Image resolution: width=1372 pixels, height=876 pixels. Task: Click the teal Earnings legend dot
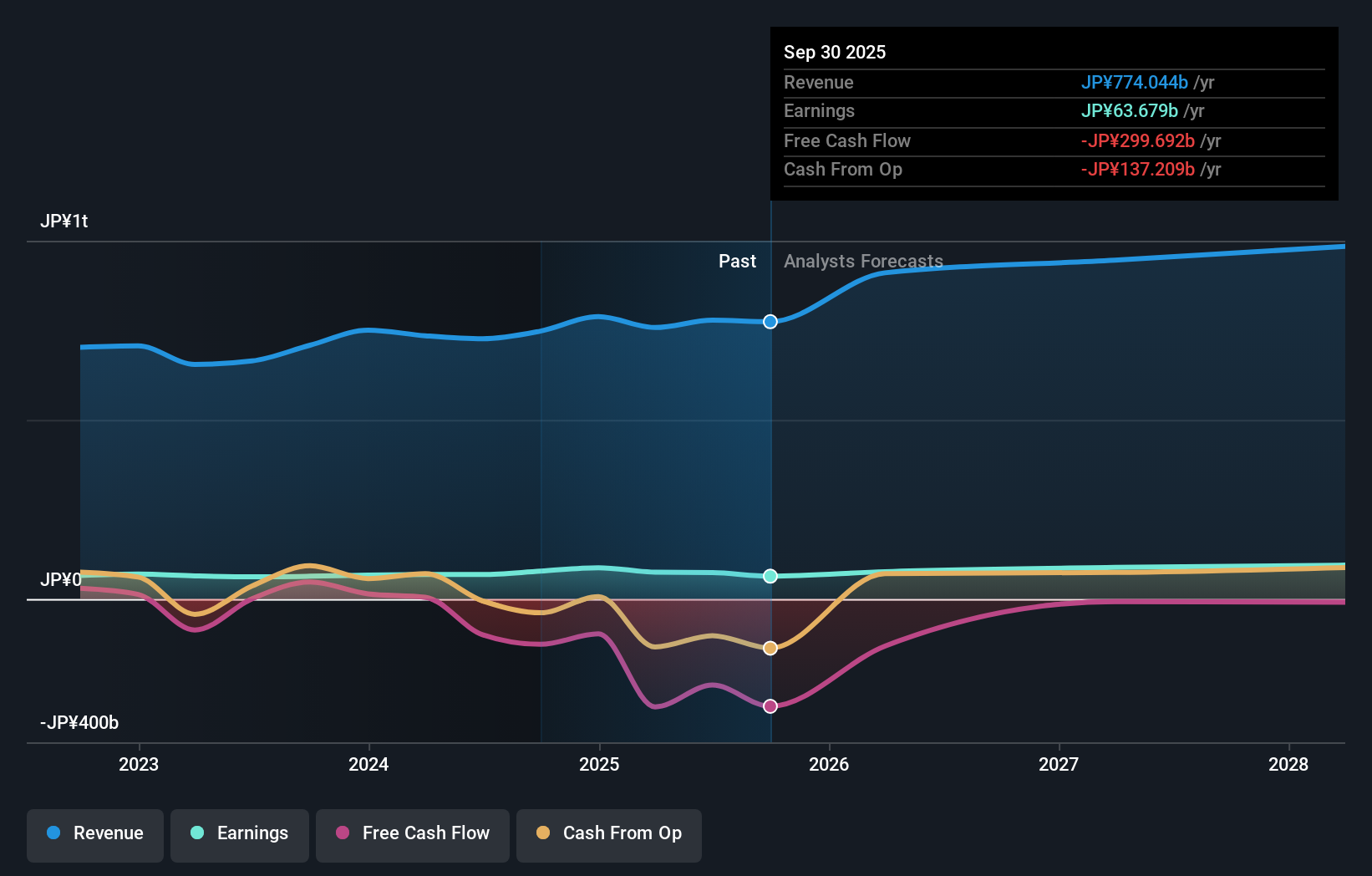point(197,833)
